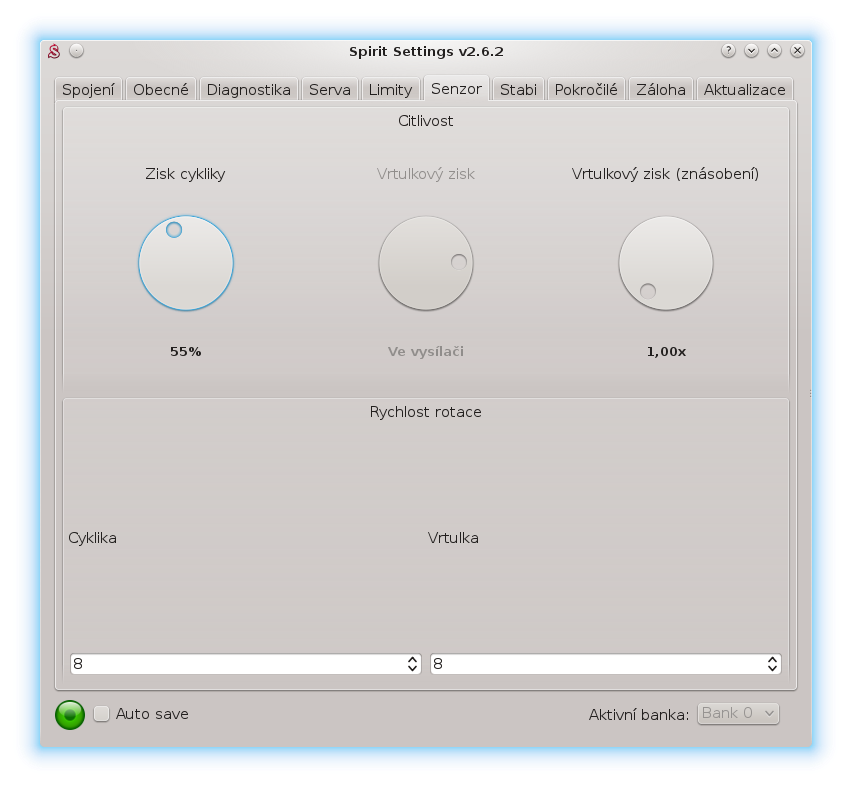Minimize the Spirit Settings window
The image size is (852, 787).
751,50
